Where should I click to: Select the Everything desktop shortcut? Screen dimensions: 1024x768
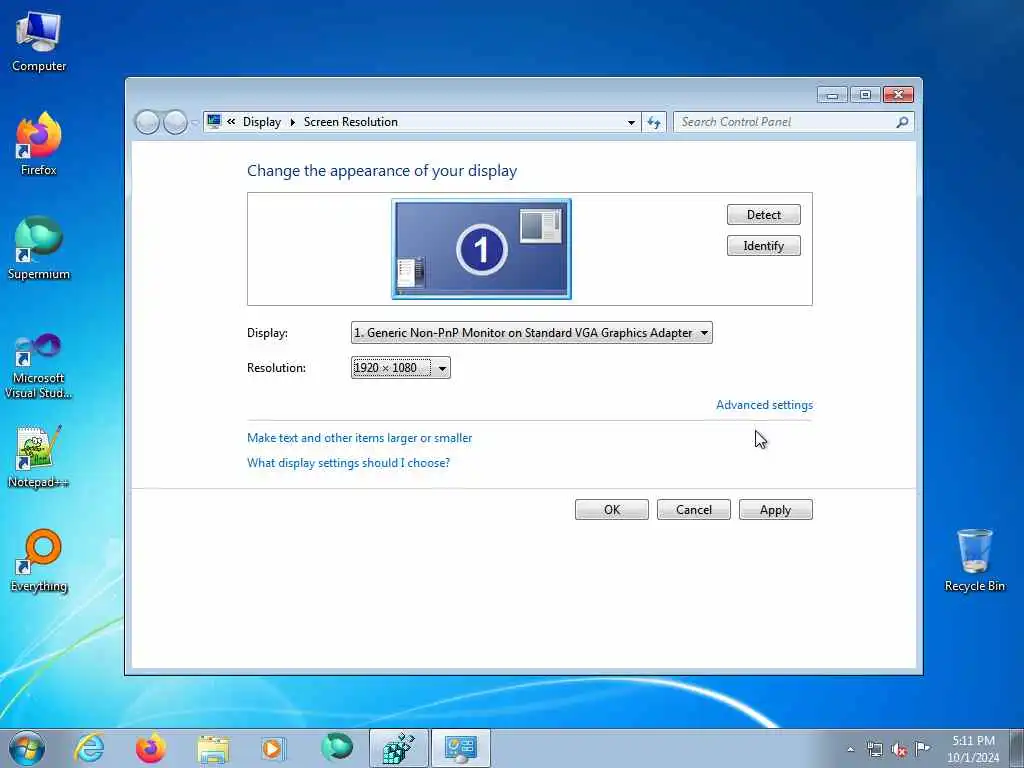39,561
